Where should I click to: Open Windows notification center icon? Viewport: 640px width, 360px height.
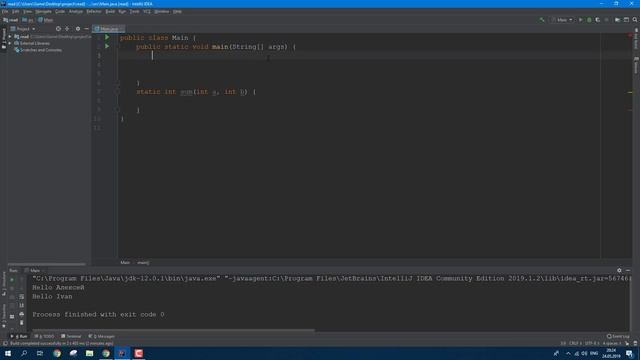point(630,353)
